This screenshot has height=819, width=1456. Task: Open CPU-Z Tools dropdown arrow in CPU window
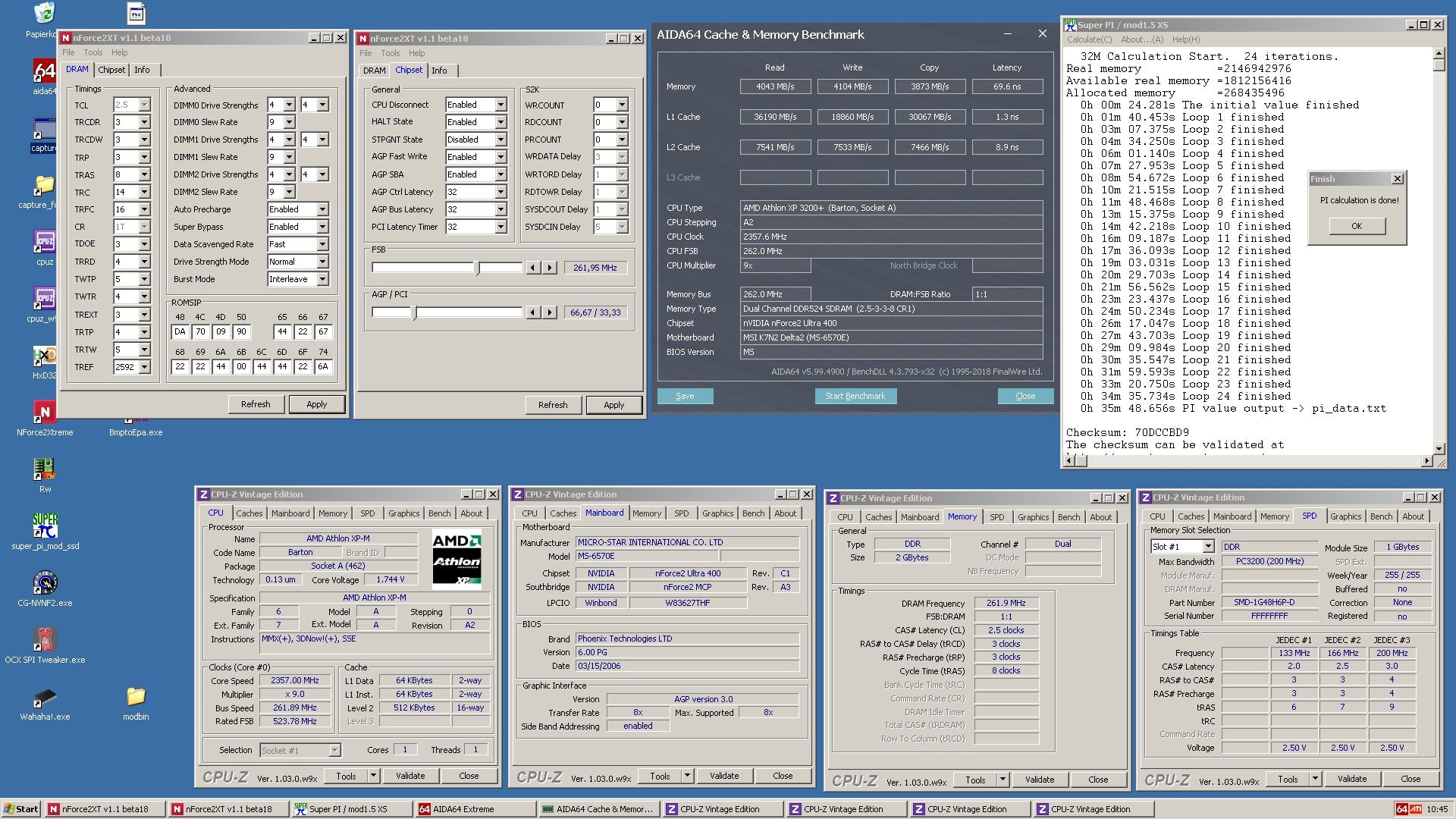[x=373, y=776]
